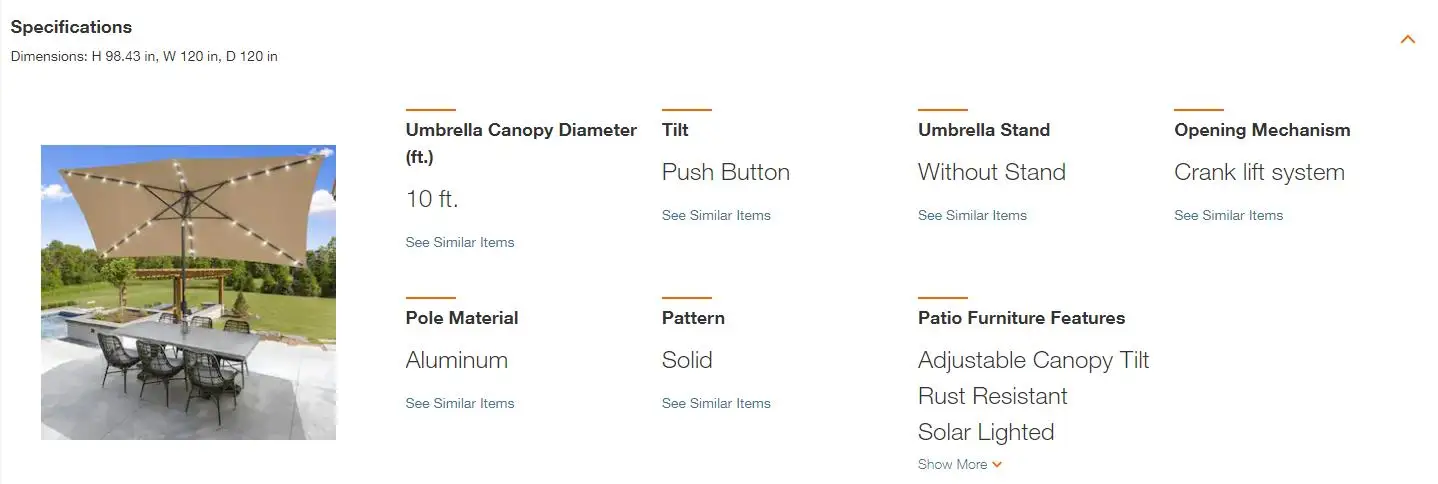Open See Similar Items under Opening Mechanism
Viewport: 1438px width, 484px height.
(x=1228, y=215)
